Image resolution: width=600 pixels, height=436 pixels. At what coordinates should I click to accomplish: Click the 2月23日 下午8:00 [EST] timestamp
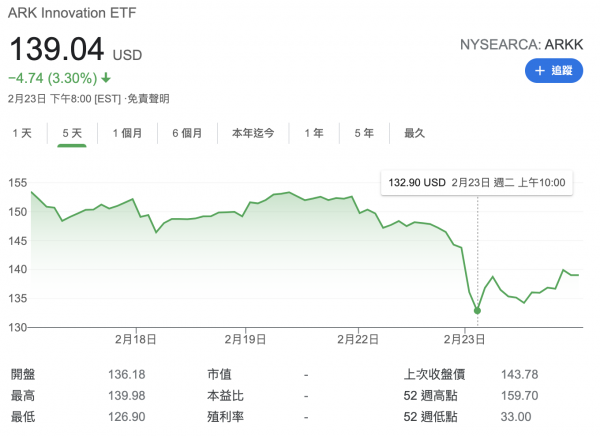pos(64,99)
